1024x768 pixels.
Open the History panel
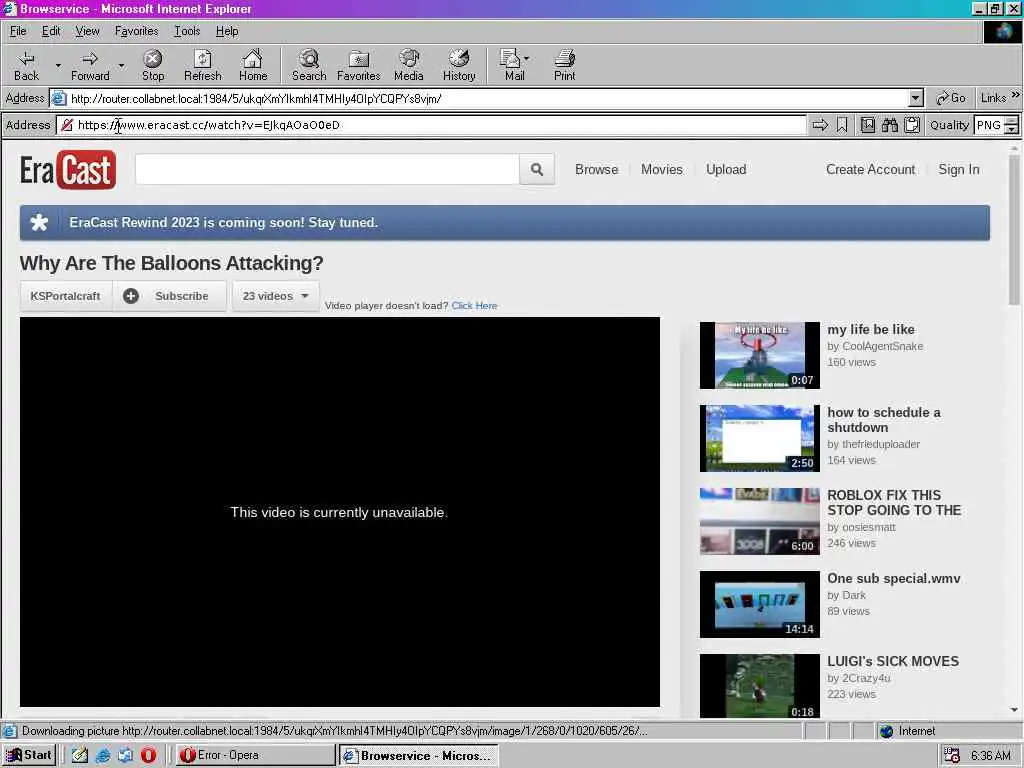point(459,65)
